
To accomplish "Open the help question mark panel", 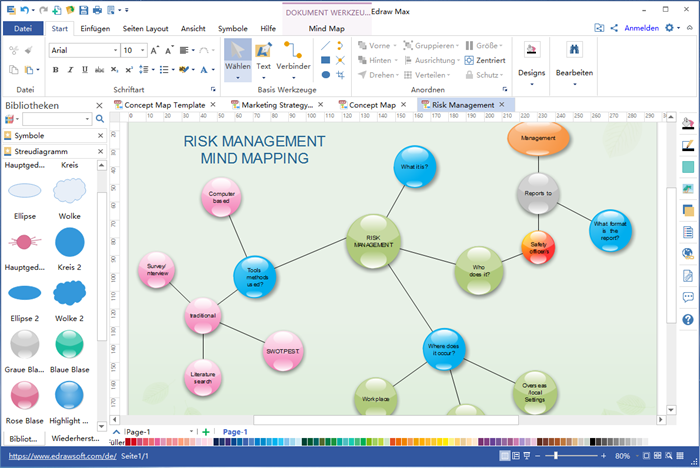I will tap(688, 319).
